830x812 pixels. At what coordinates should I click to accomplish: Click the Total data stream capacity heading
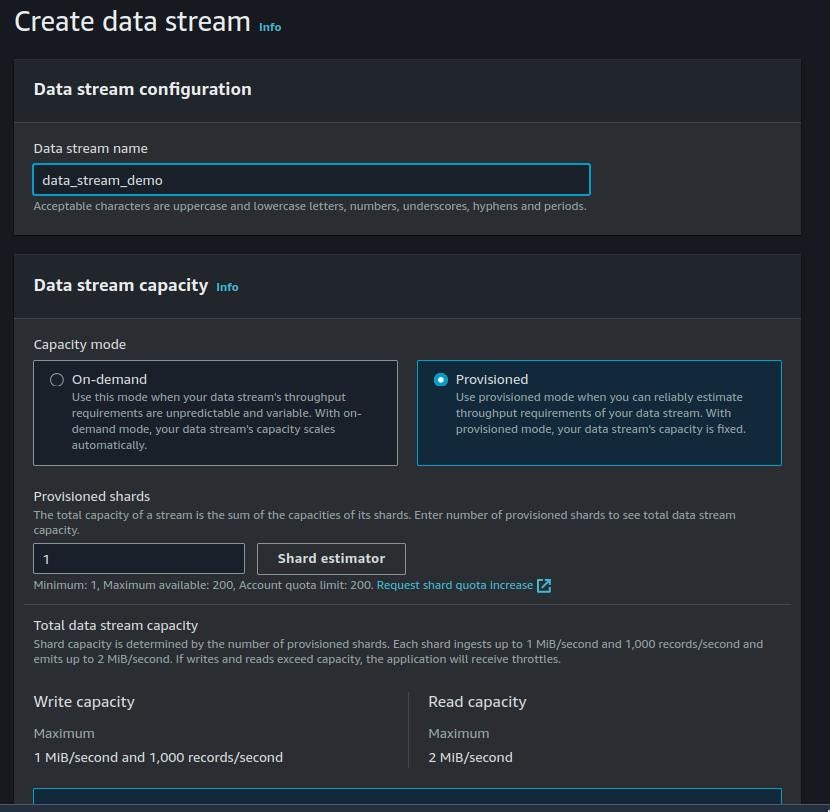tap(115, 626)
